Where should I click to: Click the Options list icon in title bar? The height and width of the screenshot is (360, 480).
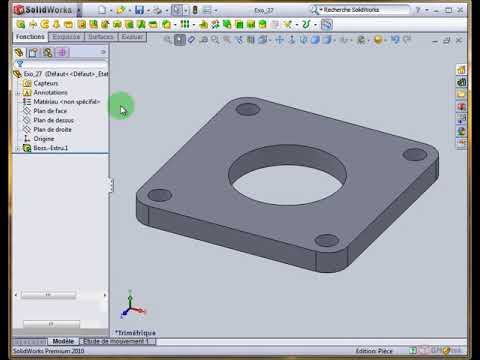point(207,10)
